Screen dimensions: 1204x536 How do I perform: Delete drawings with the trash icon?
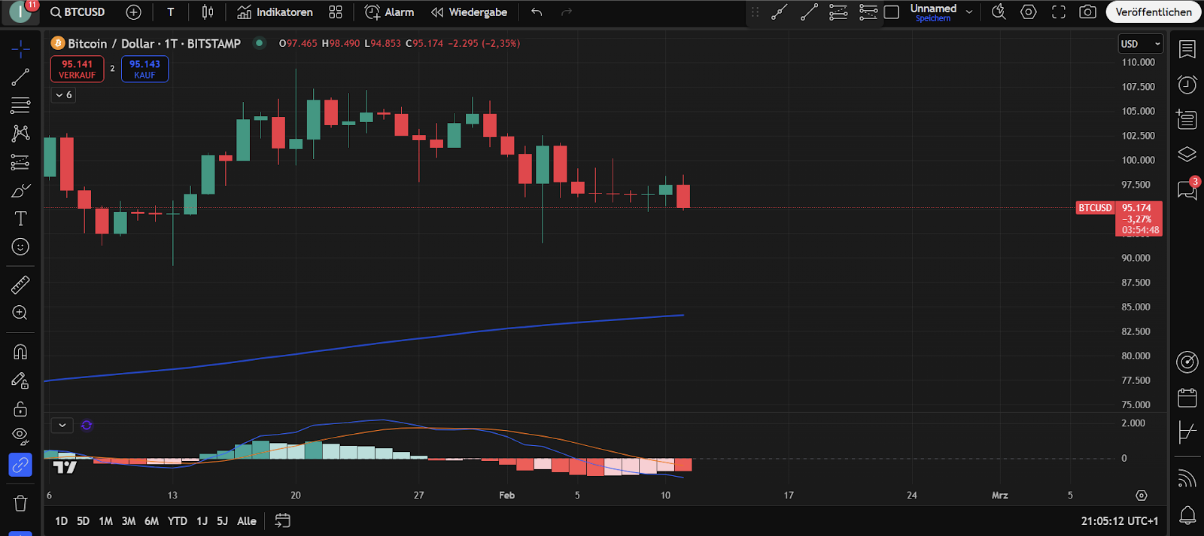[x=20, y=502]
